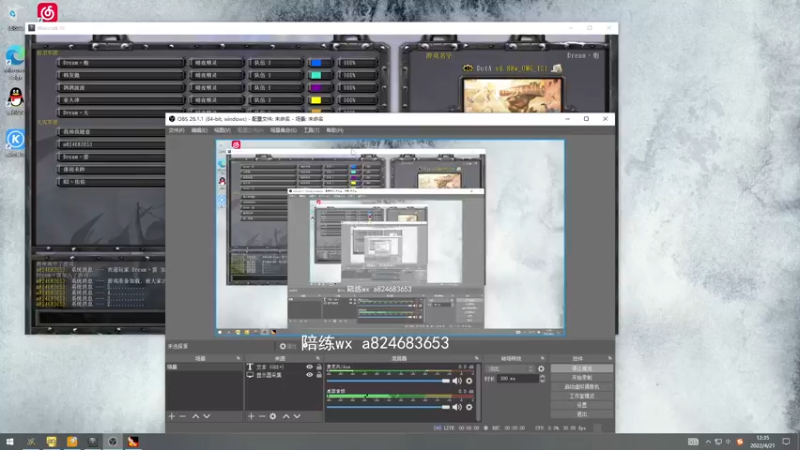800x450 pixels.
Task: Open Kugou K desktop icon
Action: pos(15,139)
